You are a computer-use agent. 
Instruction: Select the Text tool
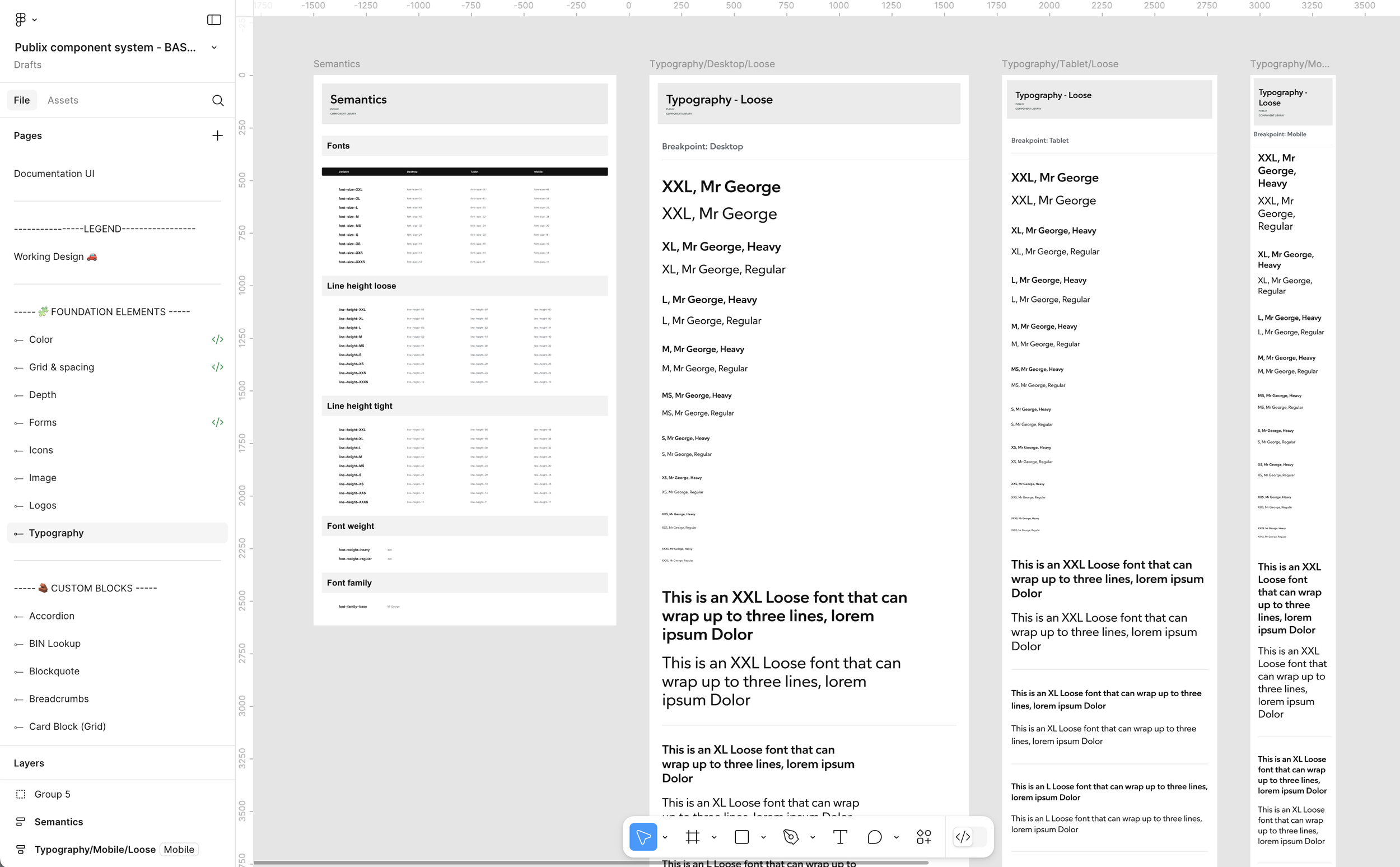pos(840,837)
